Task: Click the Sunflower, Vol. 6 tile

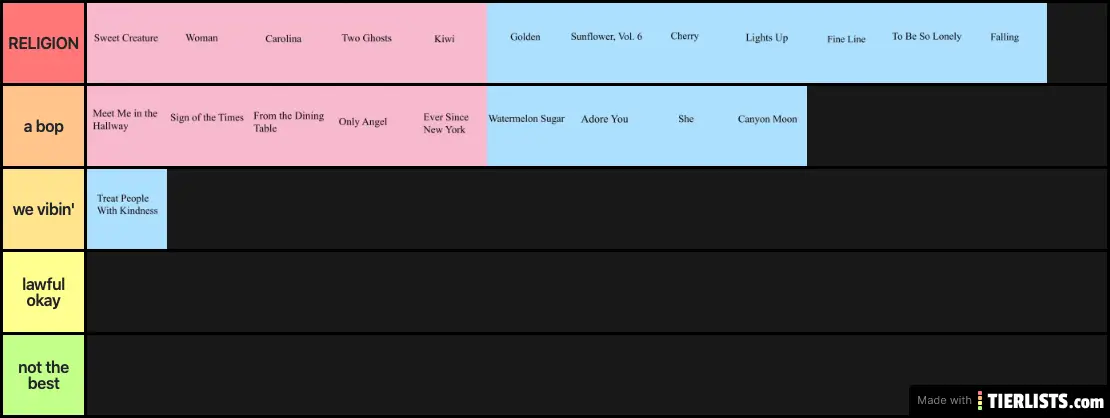Action: point(607,42)
